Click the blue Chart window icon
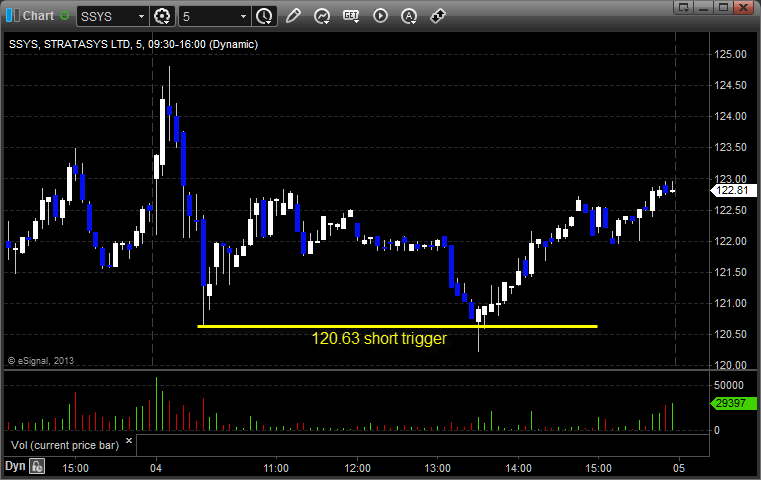This screenshot has width=761, height=480. click(13, 16)
